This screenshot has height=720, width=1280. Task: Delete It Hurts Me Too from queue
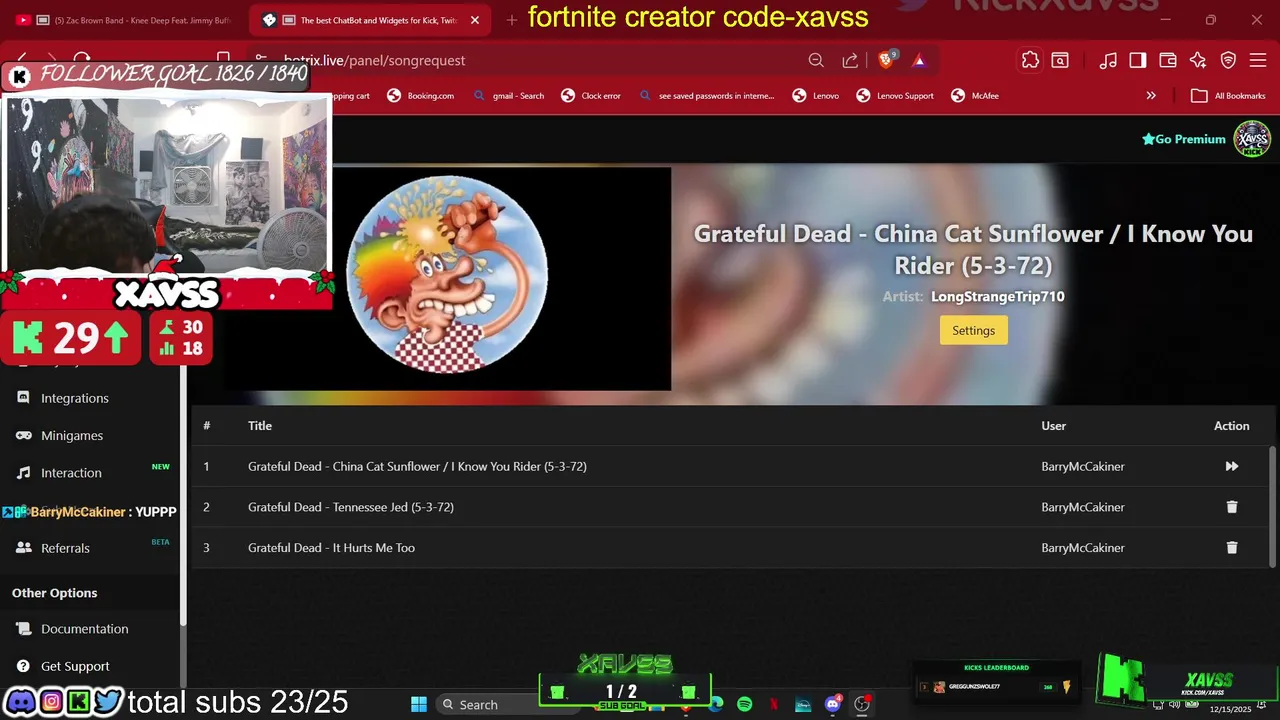[1231, 548]
